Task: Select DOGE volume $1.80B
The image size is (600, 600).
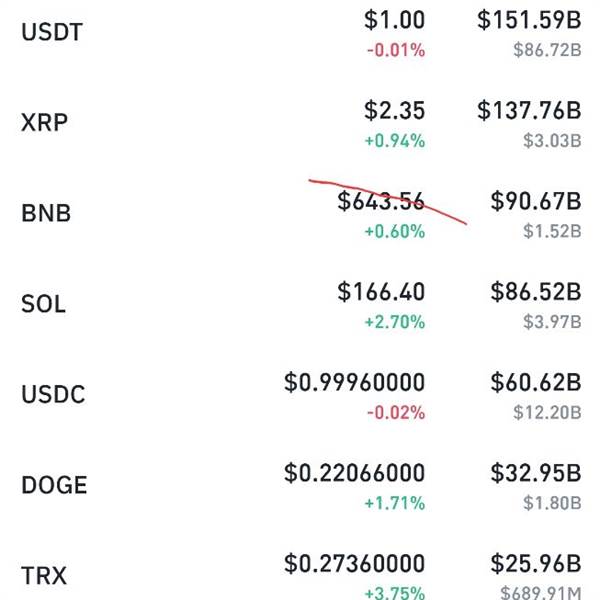Action: click(x=552, y=503)
